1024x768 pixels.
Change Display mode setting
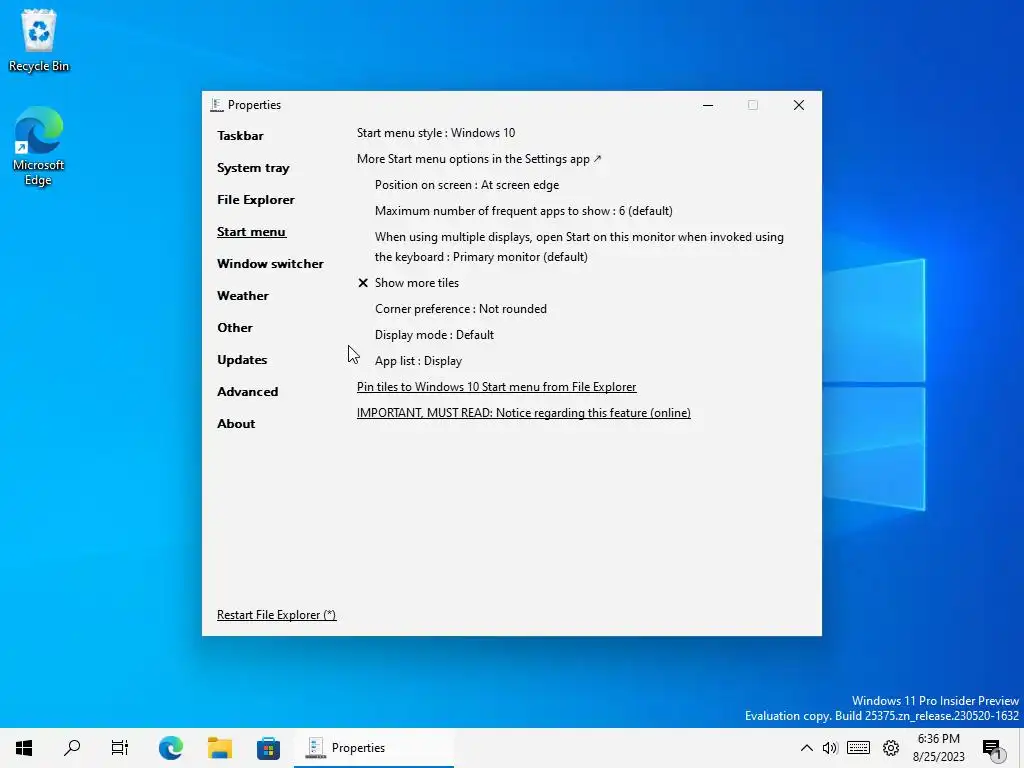coord(434,335)
